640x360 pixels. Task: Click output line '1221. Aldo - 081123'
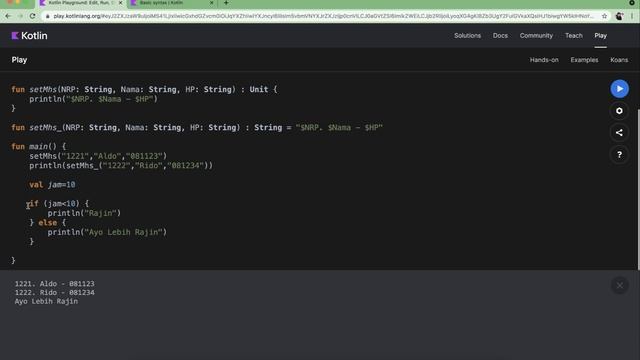[x=54, y=284]
